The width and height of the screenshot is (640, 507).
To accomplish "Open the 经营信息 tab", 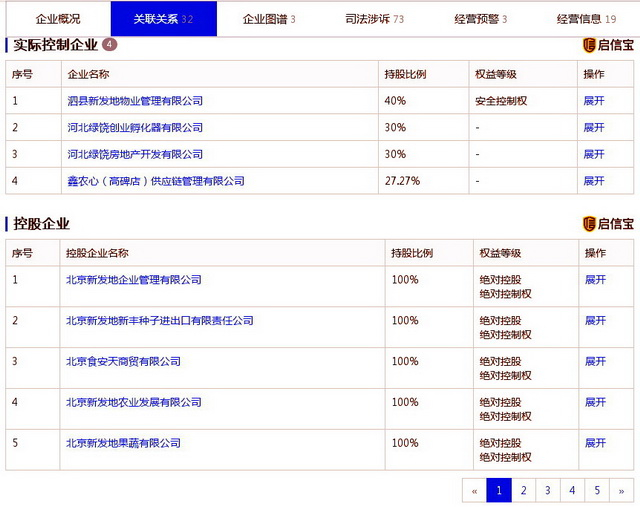I will (586, 19).
